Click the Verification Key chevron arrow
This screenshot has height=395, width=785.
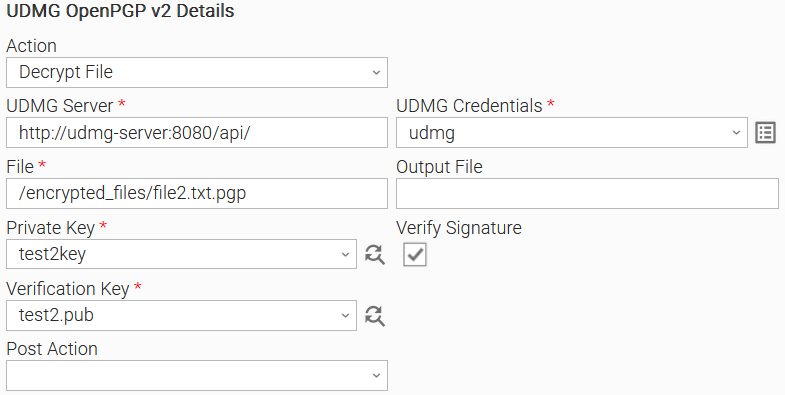click(345, 316)
